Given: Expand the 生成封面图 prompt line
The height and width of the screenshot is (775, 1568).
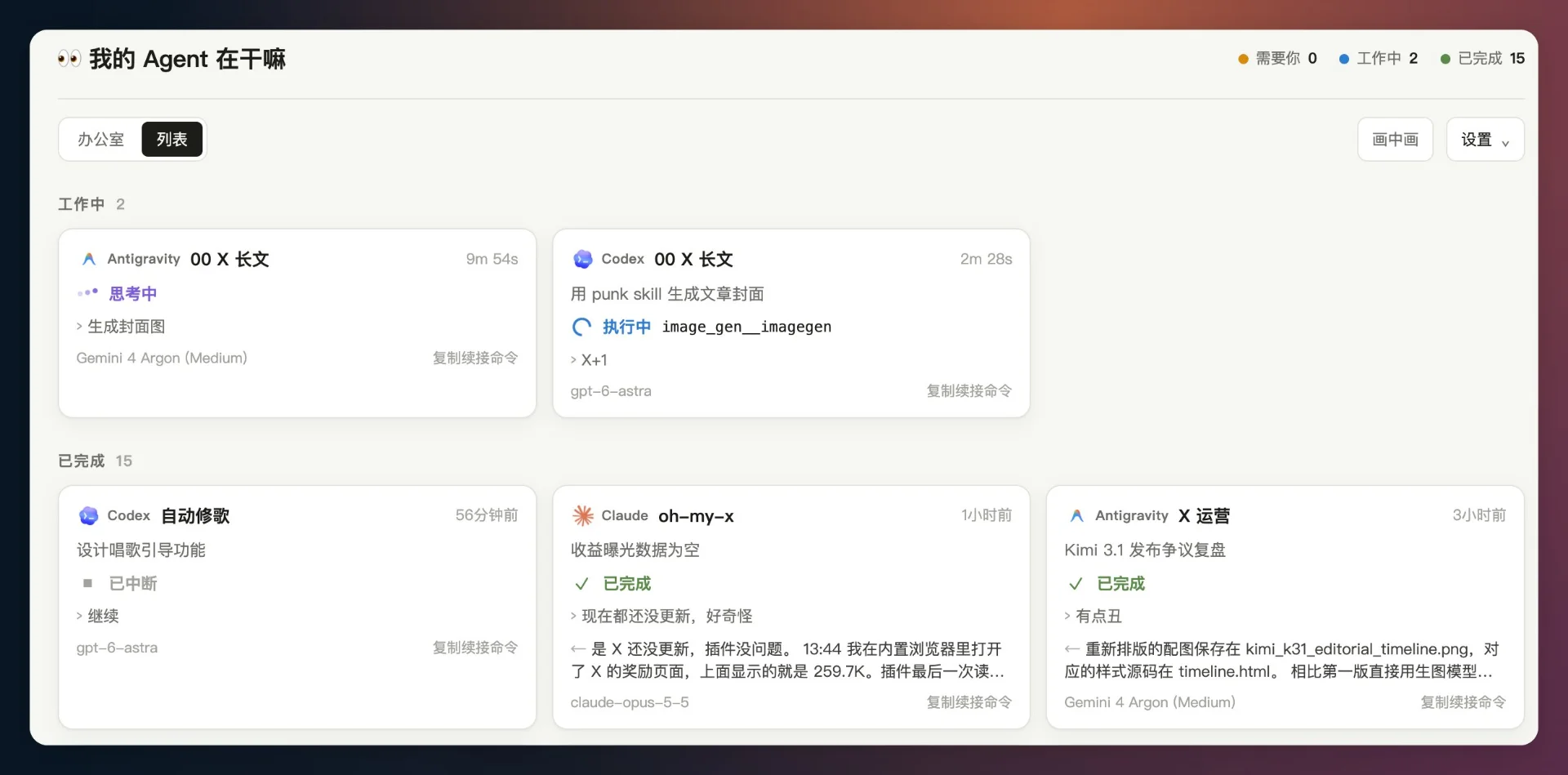Looking at the screenshot, I should tap(121, 327).
